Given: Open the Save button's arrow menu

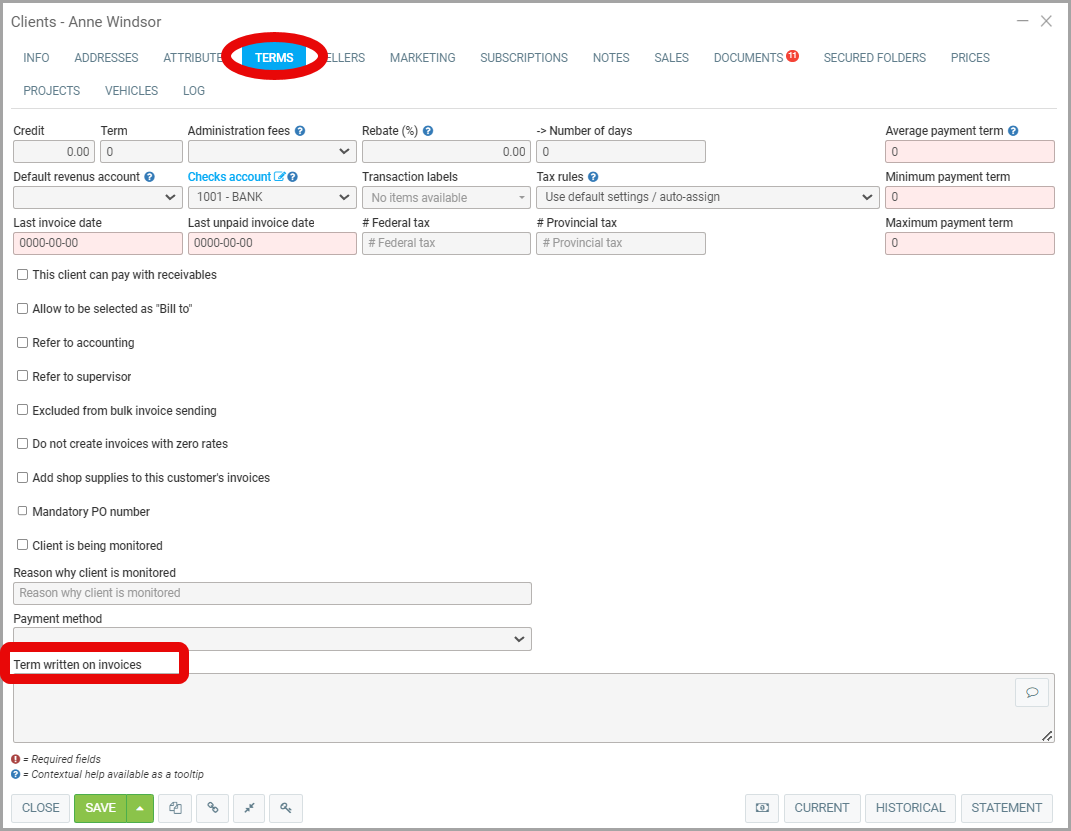Looking at the screenshot, I should (140, 808).
